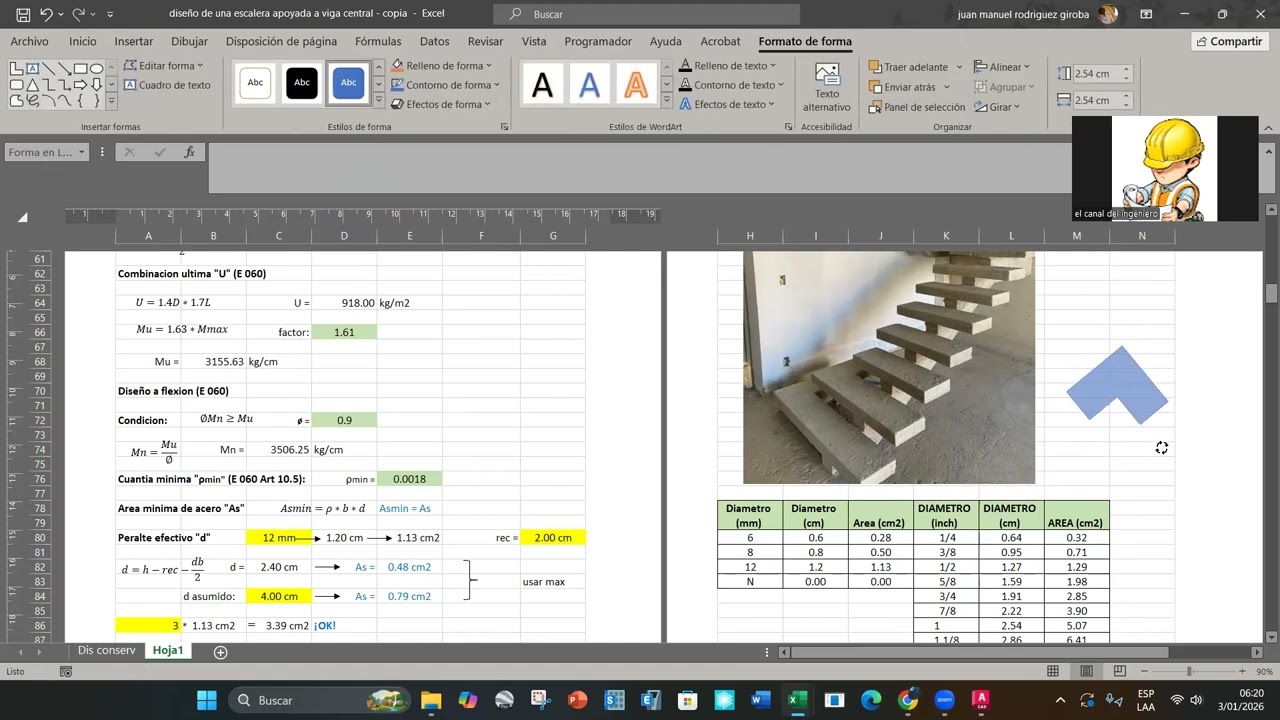Click Texto alternativo button
The width and height of the screenshot is (1280, 720).
click(x=827, y=88)
